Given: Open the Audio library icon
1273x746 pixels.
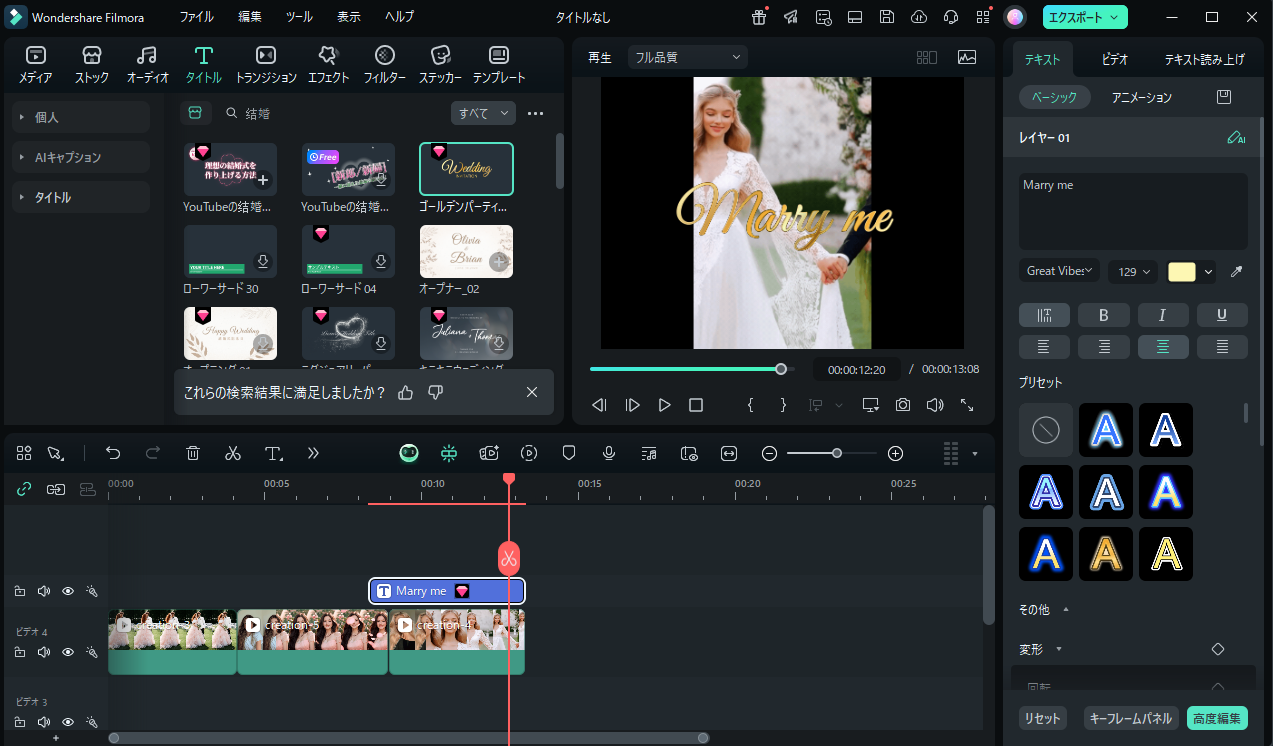Looking at the screenshot, I should point(147,55).
